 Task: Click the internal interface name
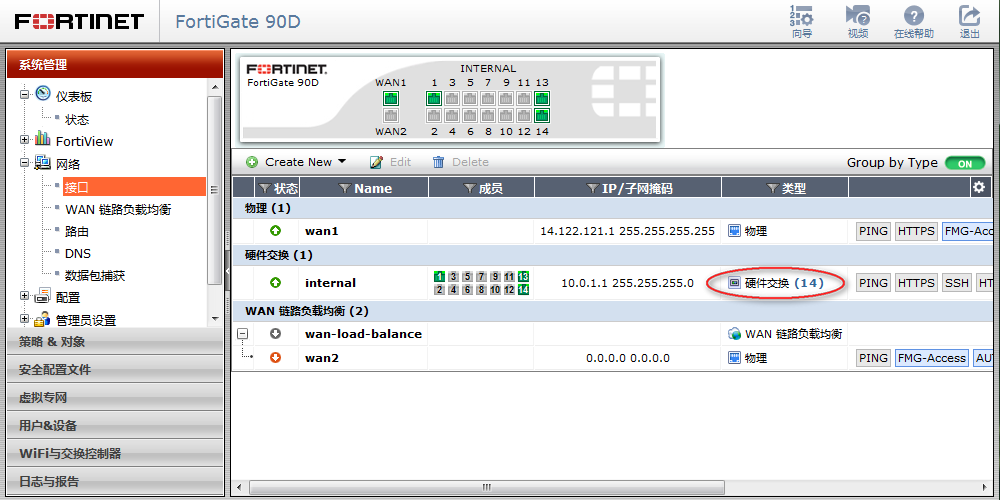click(x=330, y=283)
